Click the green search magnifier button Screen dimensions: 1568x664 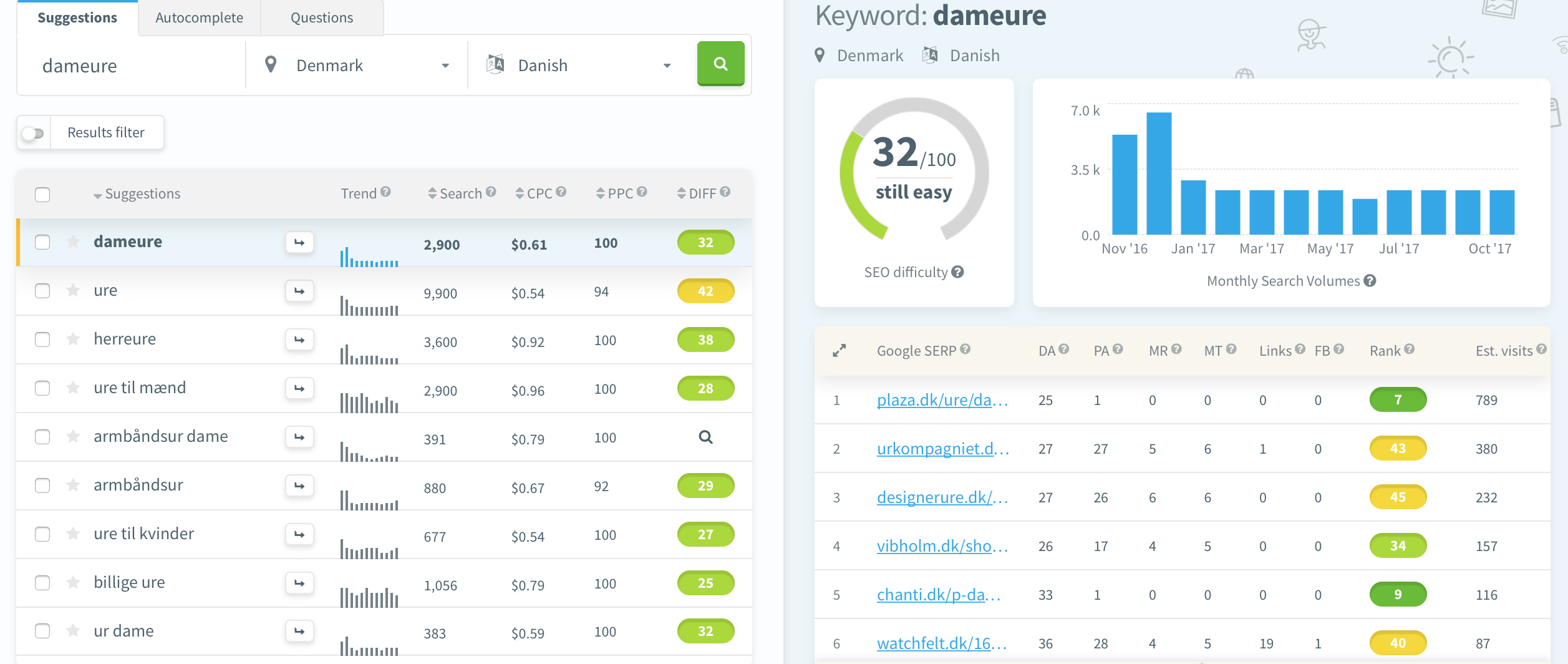point(720,64)
